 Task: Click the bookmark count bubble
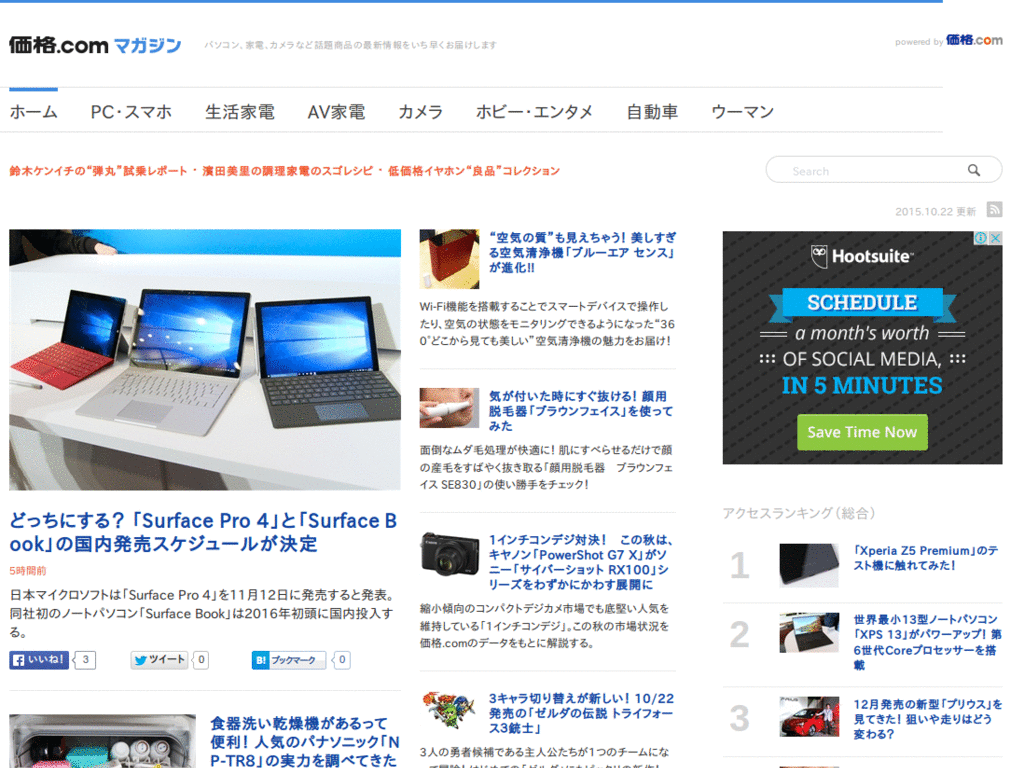click(x=342, y=660)
